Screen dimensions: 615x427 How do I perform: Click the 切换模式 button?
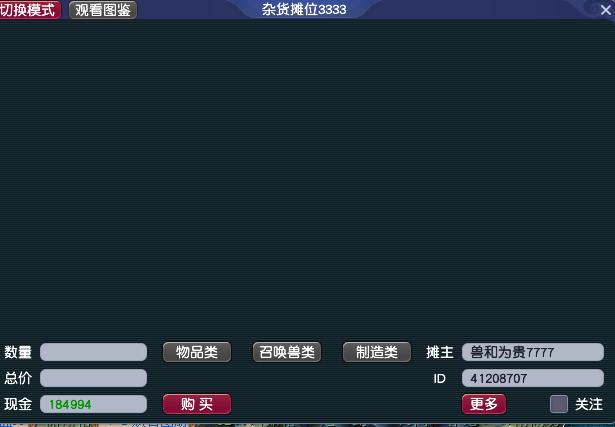(30, 10)
